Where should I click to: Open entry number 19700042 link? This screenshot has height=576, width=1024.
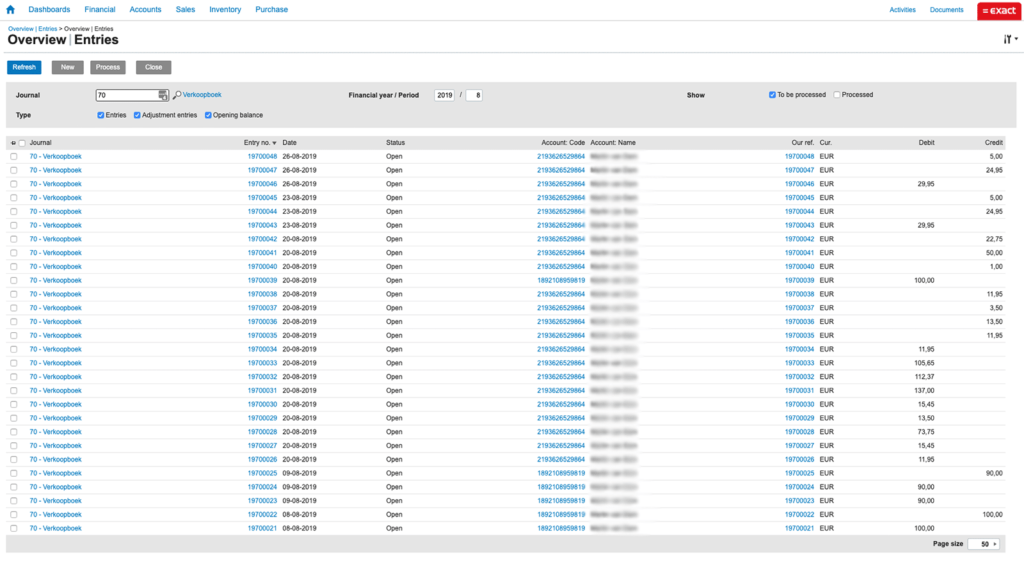coord(262,239)
